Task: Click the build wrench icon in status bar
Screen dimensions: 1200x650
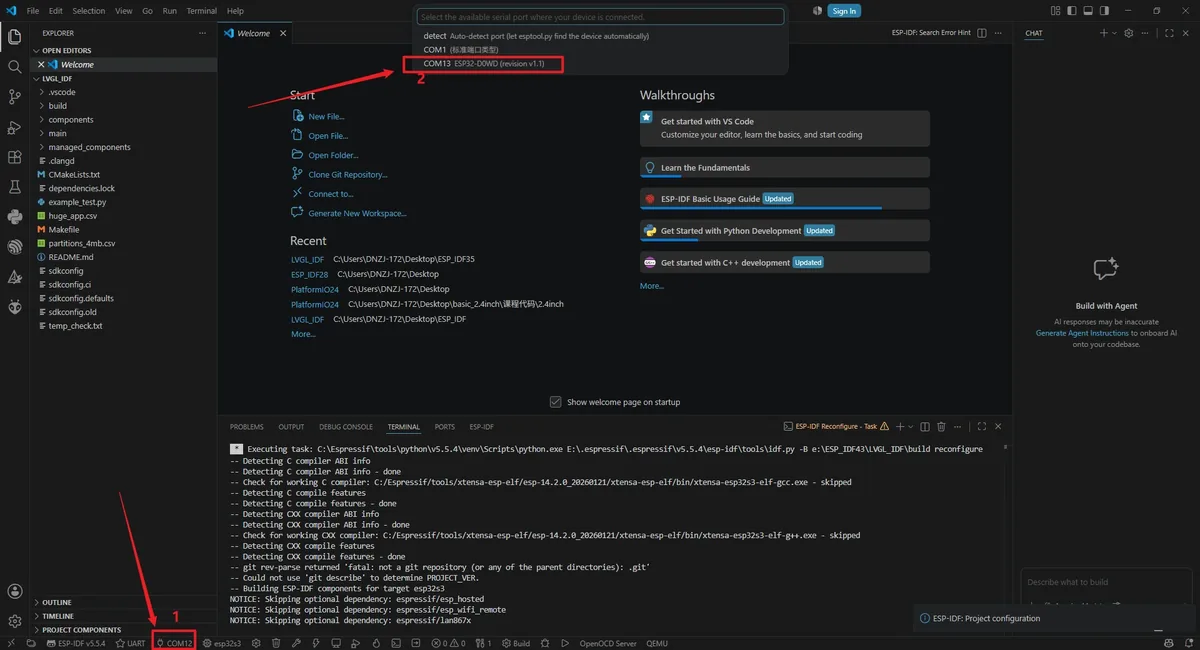Action: click(296, 643)
